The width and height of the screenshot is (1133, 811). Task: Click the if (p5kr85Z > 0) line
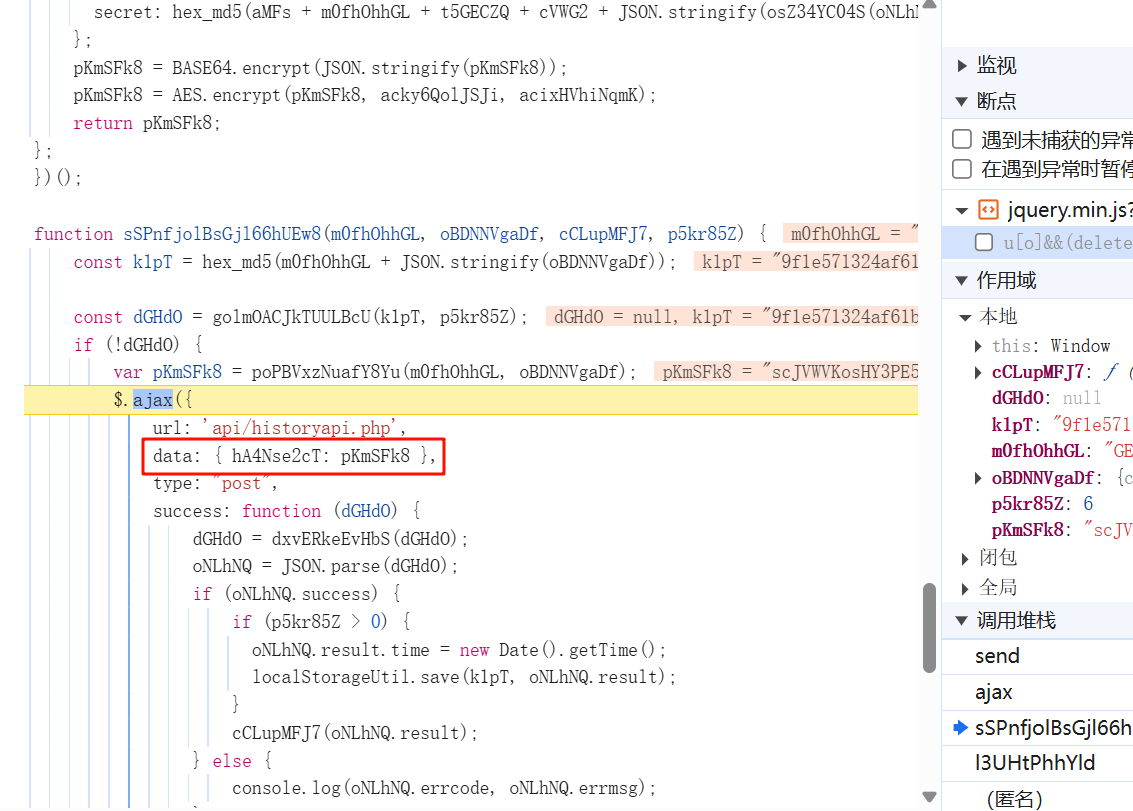click(x=321, y=622)
